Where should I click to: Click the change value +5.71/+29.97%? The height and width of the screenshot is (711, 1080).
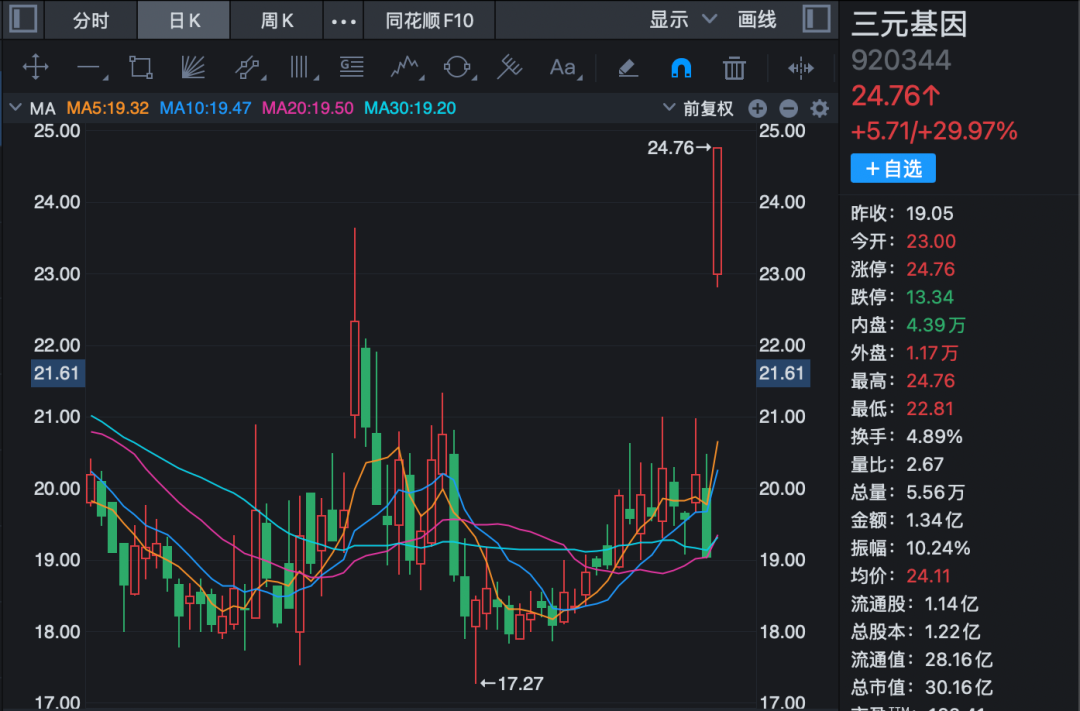(x=934, y=131)
